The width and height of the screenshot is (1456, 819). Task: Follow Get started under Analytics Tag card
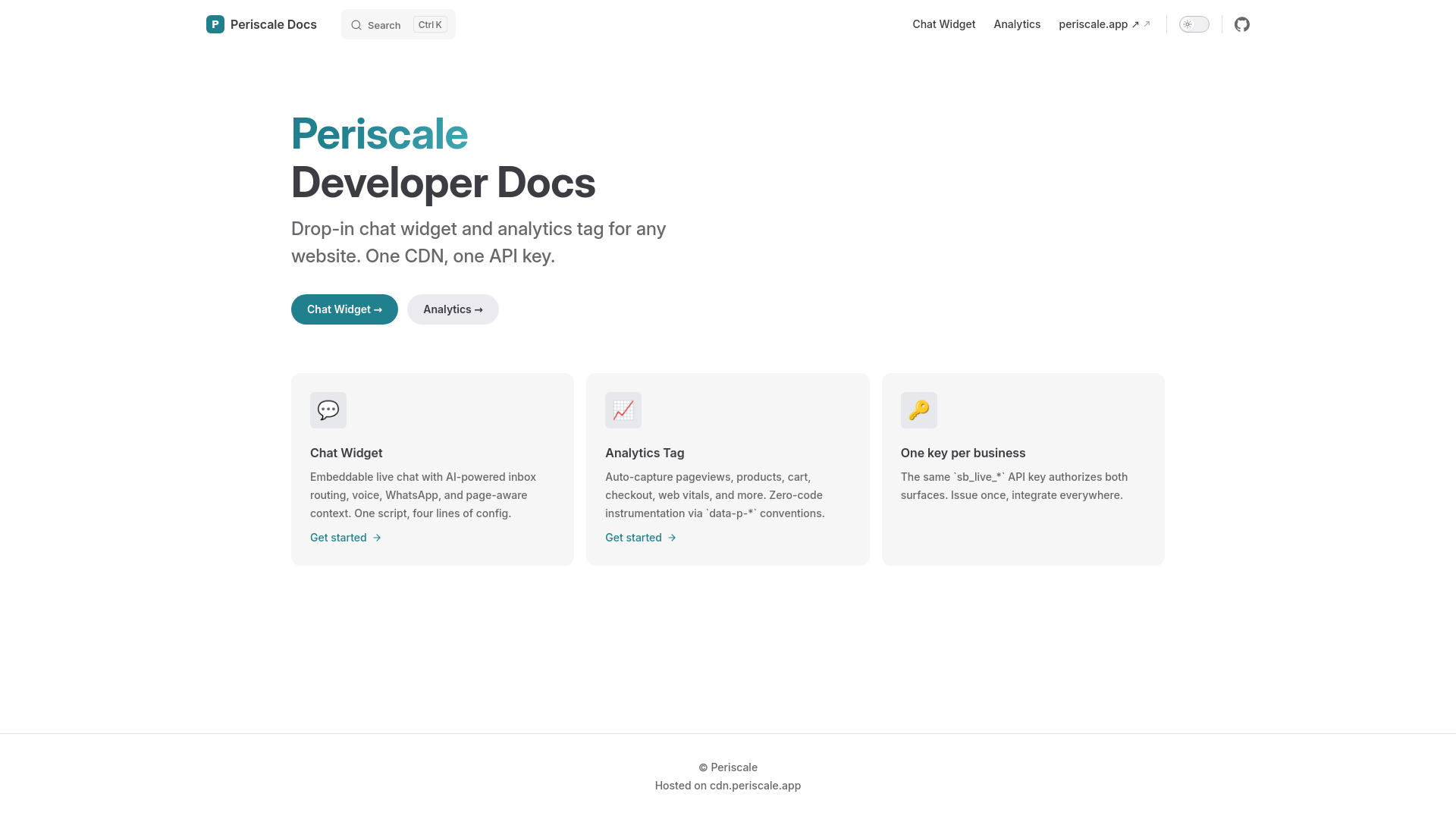click(641, 538)
